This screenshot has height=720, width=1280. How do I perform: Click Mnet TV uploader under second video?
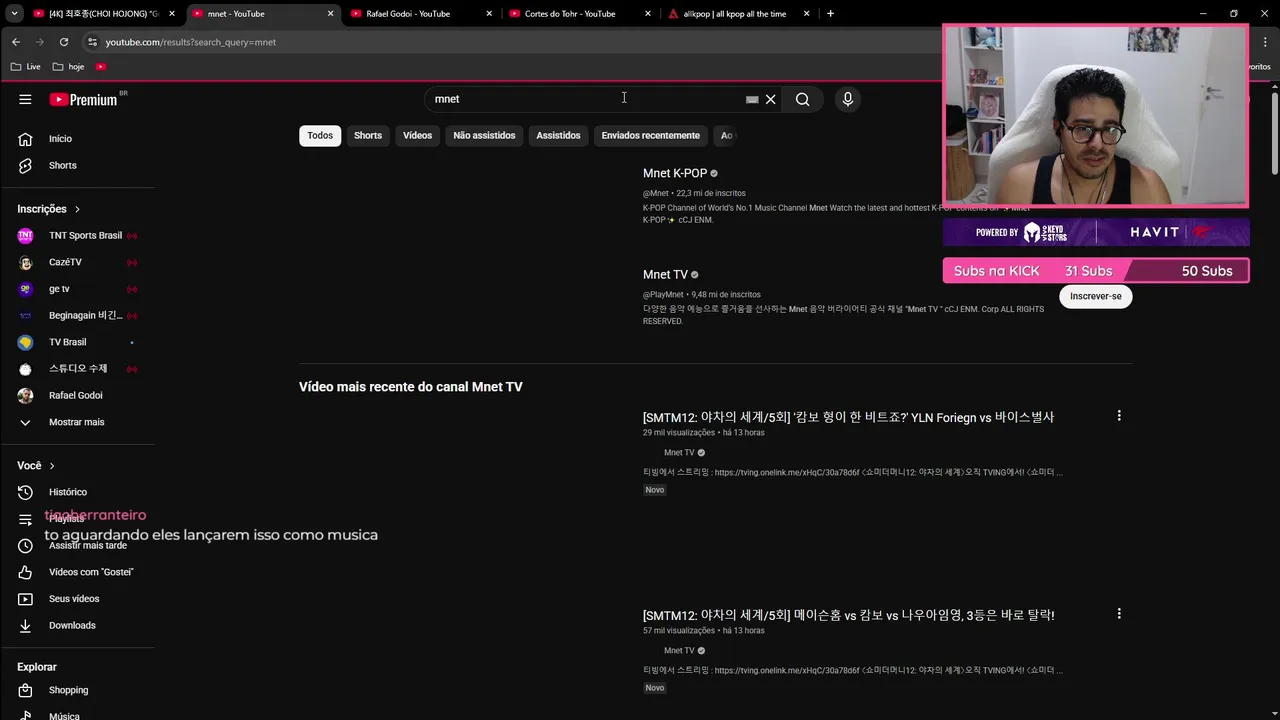679,651
